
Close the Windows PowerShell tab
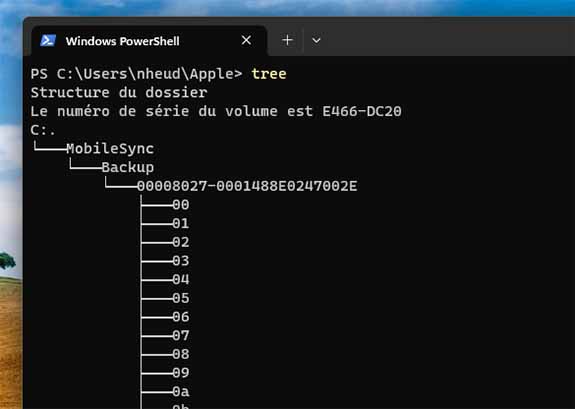(x=246, y=40)
